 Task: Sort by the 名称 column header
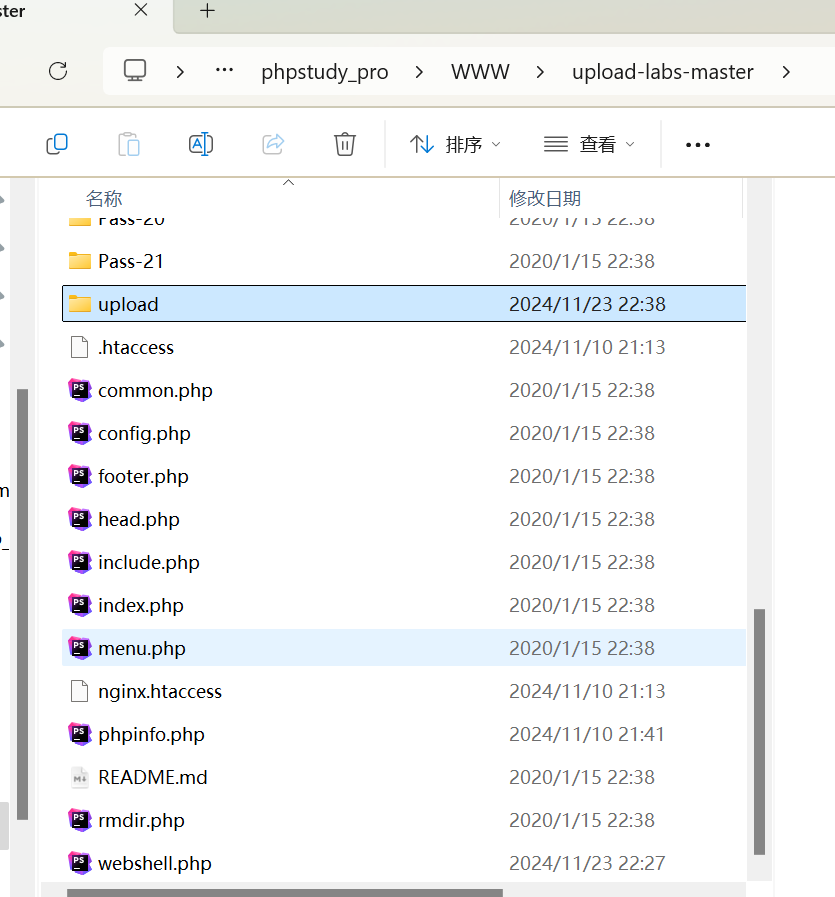(x=104, y=199)
